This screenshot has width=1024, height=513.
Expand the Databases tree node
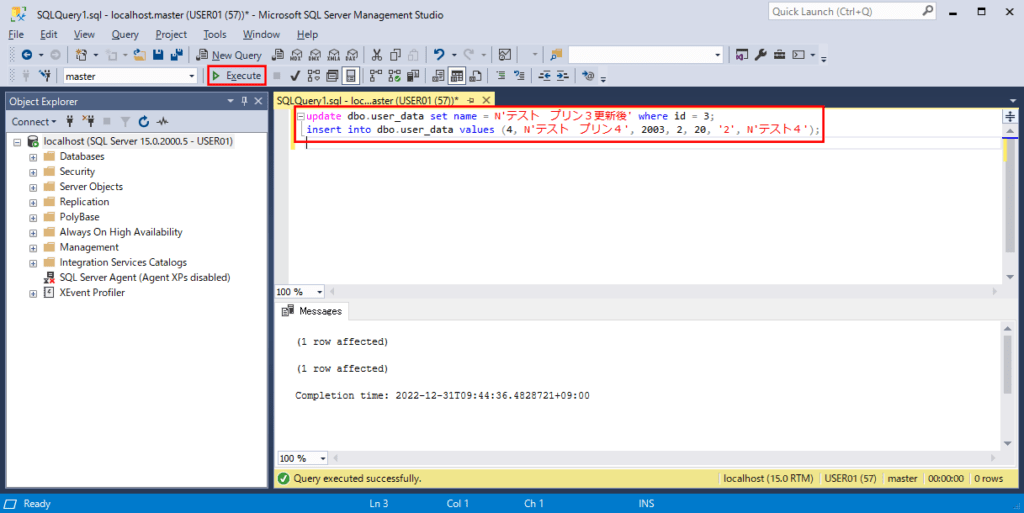[x=33, y=157]
